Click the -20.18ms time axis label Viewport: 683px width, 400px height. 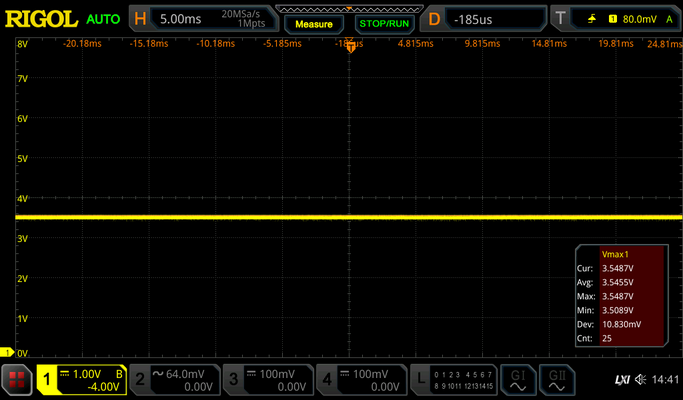82,44
